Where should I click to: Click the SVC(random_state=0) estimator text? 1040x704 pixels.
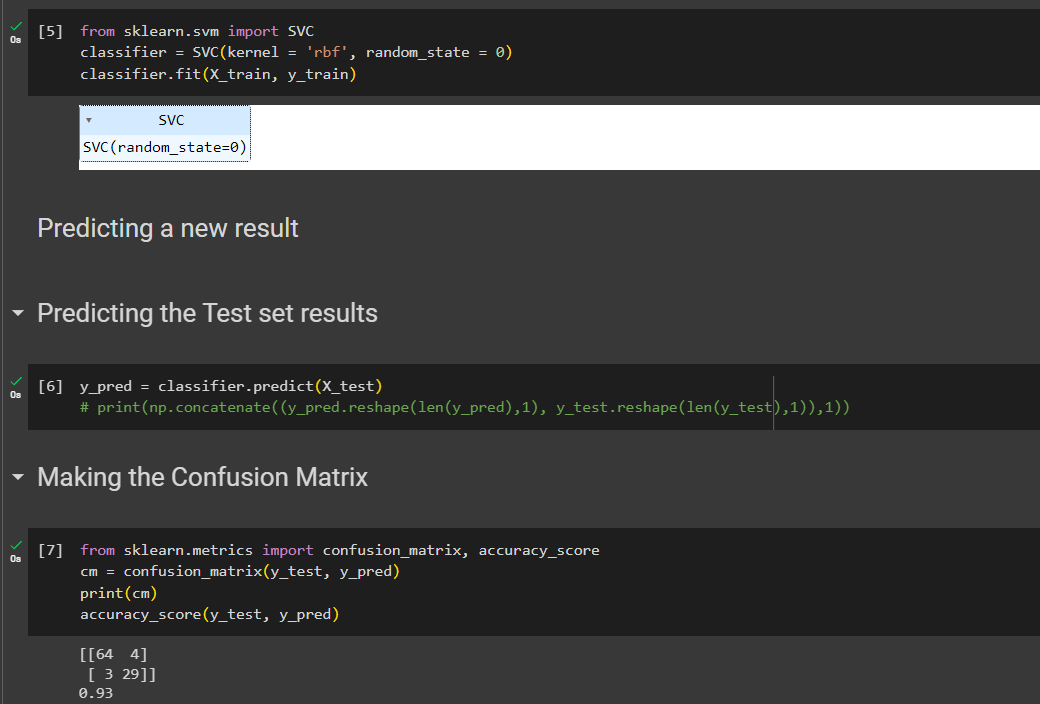pyautogui.click(x=164, y=147)
